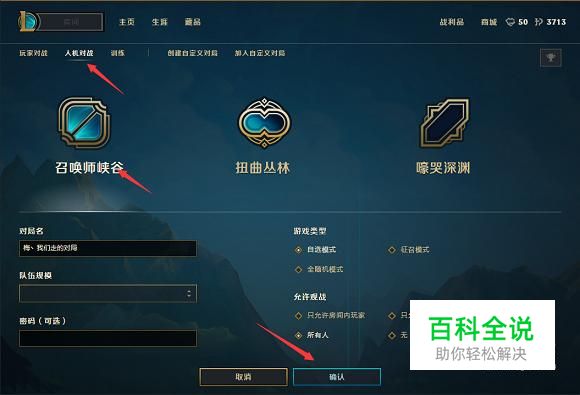The image size is (580, 395).
Task: Focus the 密码 password input field
Action: coord(108,338)
